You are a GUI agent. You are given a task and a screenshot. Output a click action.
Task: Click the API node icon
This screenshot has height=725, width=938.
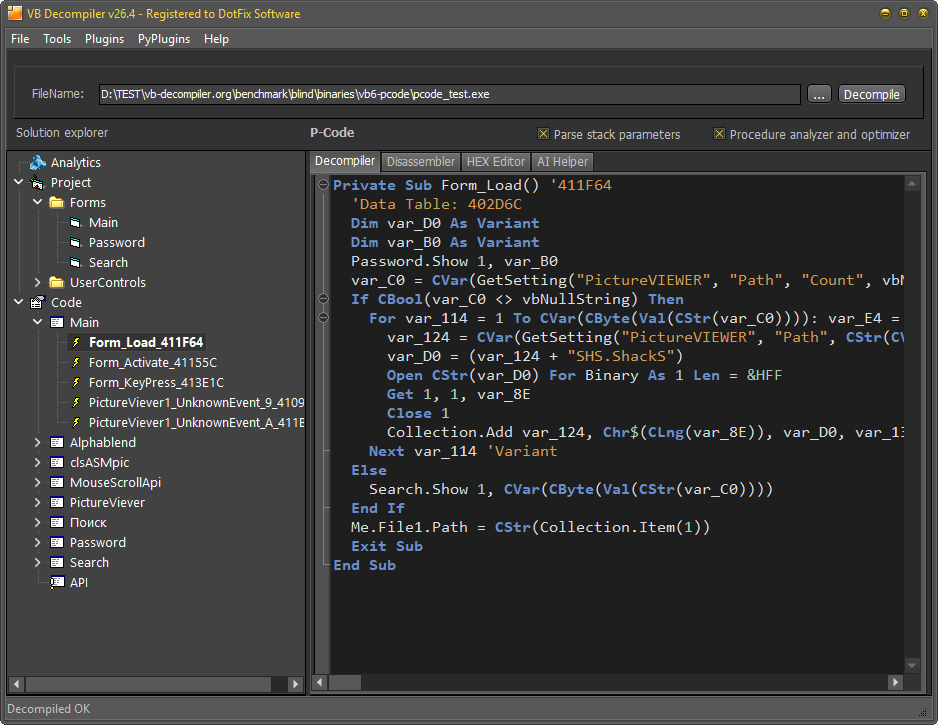tap(57, 583)
